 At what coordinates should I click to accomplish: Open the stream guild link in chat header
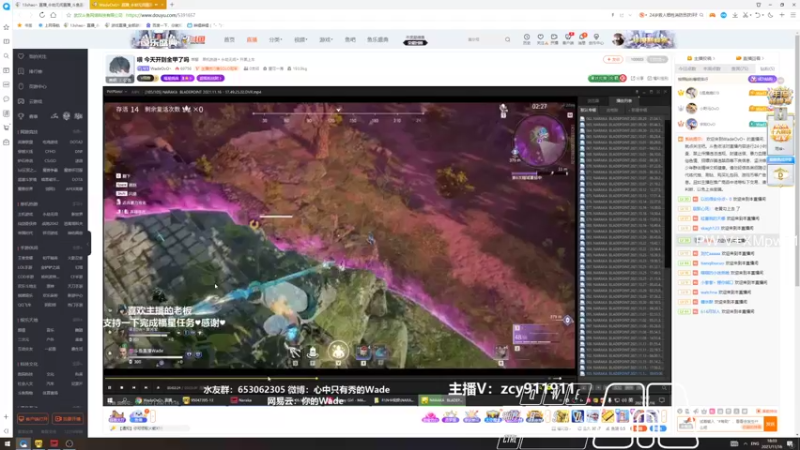pos(750,58)
